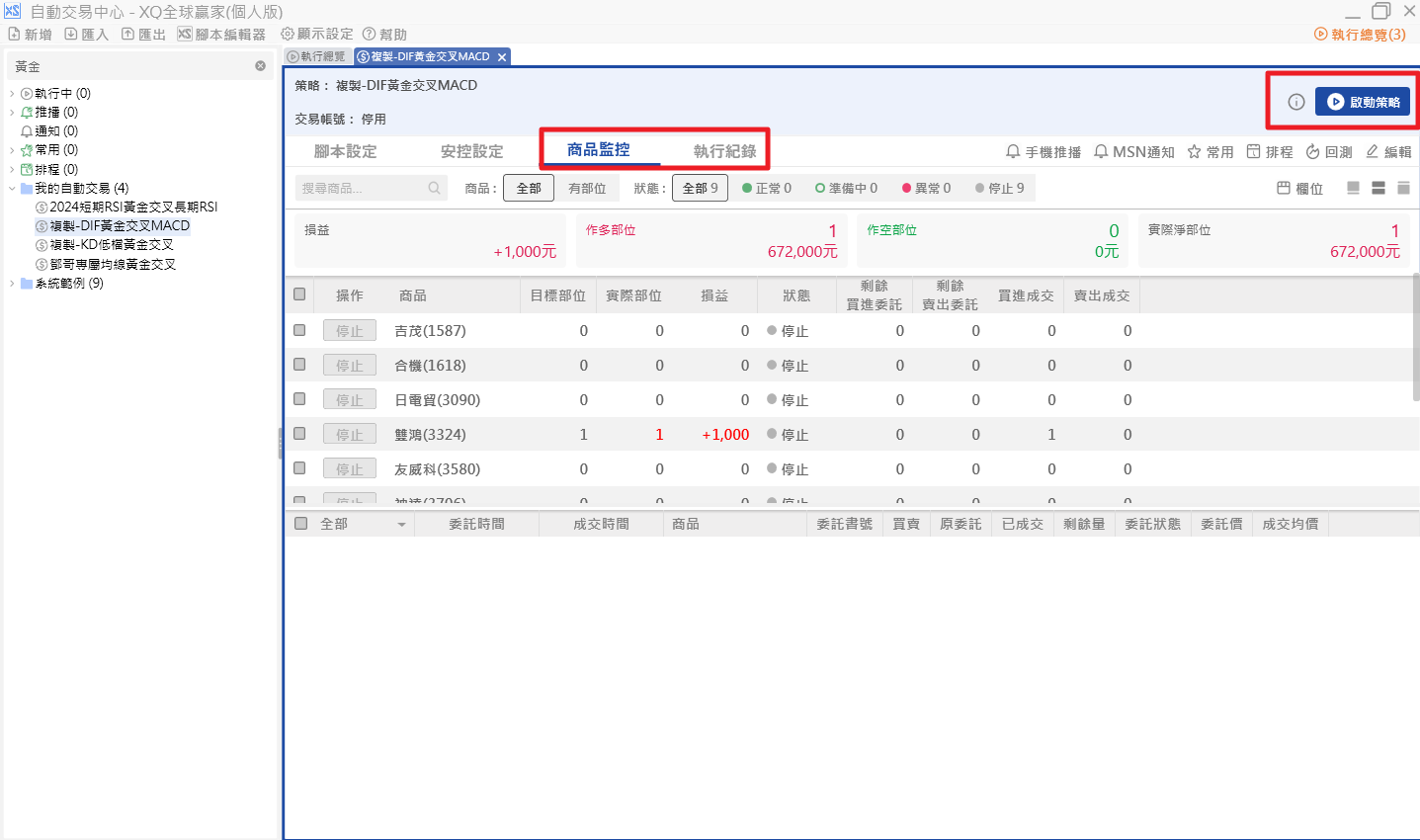Switch to the 腳本設定 tab

click(345, 151)
